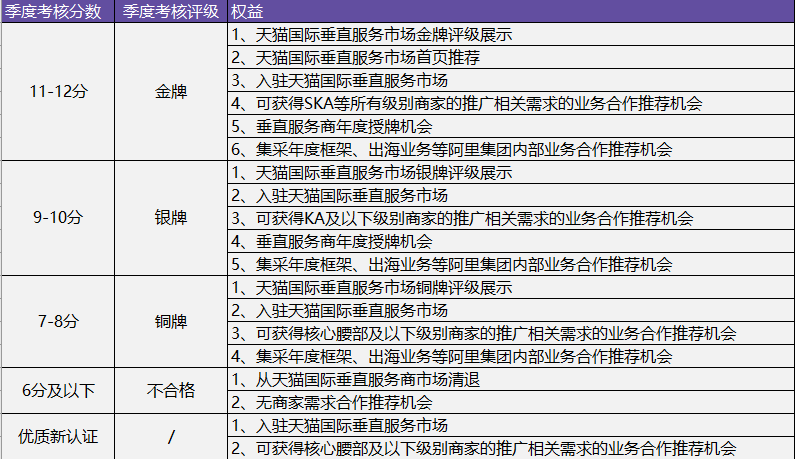Select 优质新认证 item 1、入驻天猫国际垂直服务市场
This screenshot has width=795, height=459.
point(511,426)
